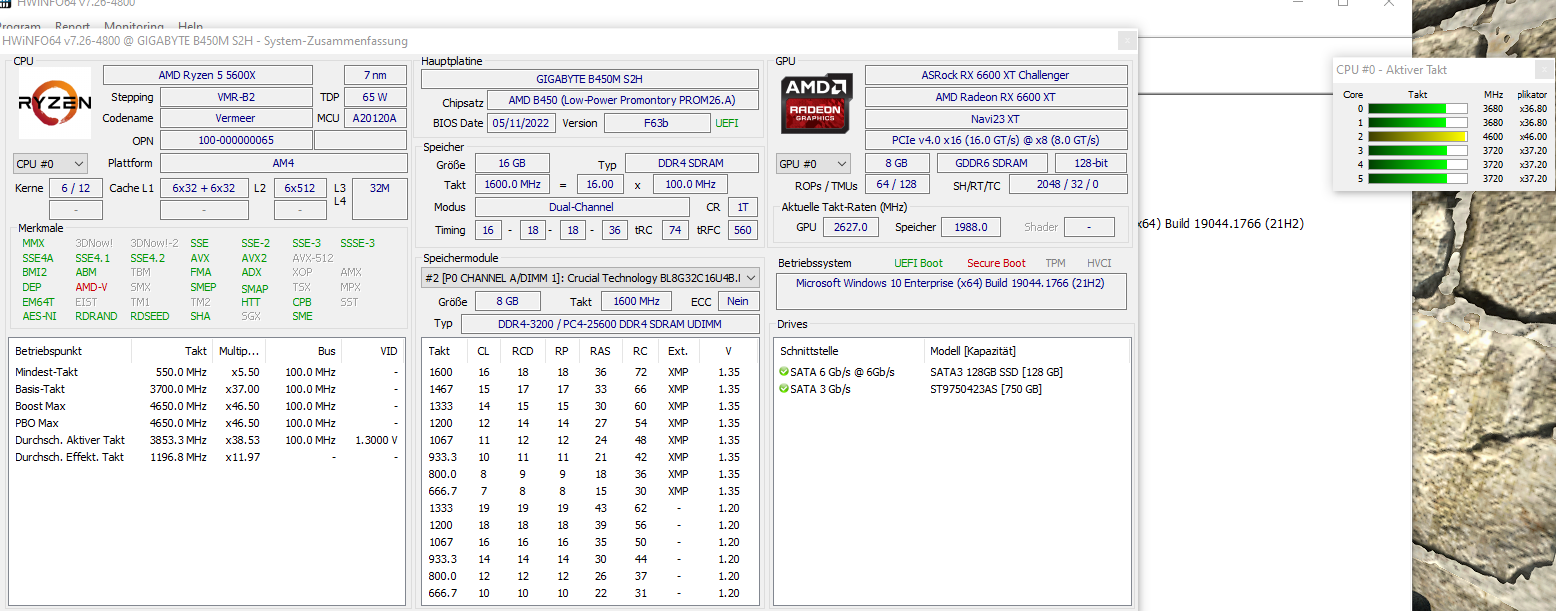1556x611 pixels.
Task: Click the Navi23 XT codename field
Action: [x=995, y=119]
